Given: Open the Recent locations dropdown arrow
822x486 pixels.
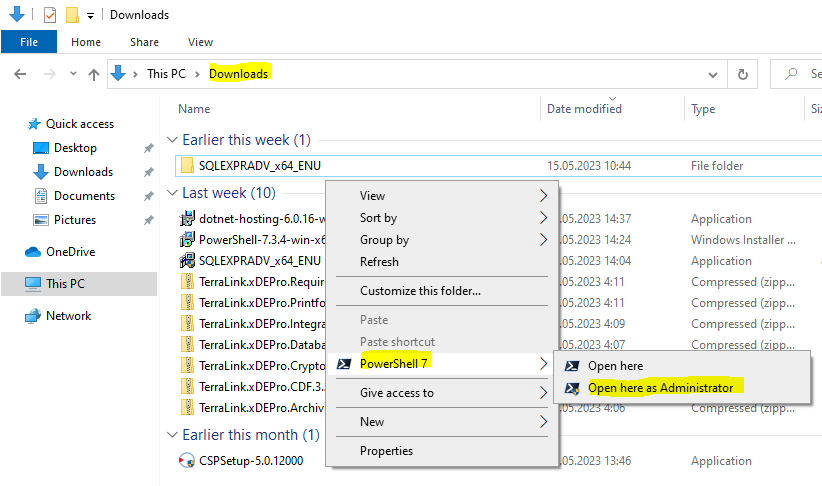Looking at the screenshot, I should coord(73,74).
